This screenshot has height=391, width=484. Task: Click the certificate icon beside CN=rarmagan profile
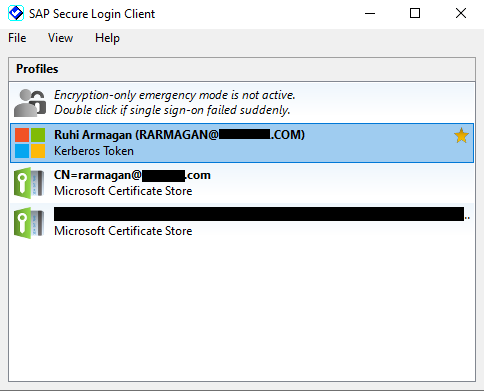point(29,183)
